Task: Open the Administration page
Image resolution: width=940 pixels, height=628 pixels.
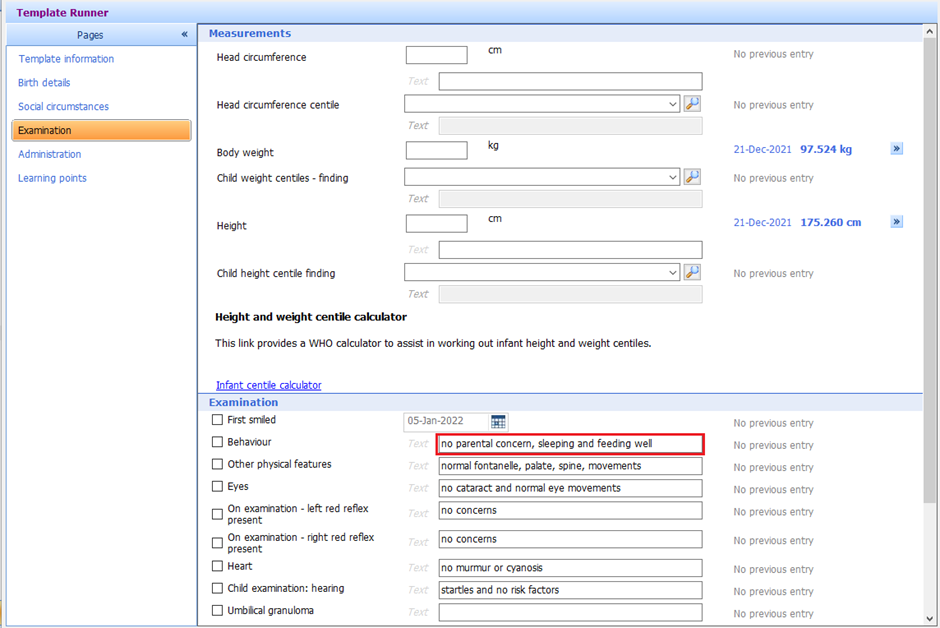Action: pos(48,154)
